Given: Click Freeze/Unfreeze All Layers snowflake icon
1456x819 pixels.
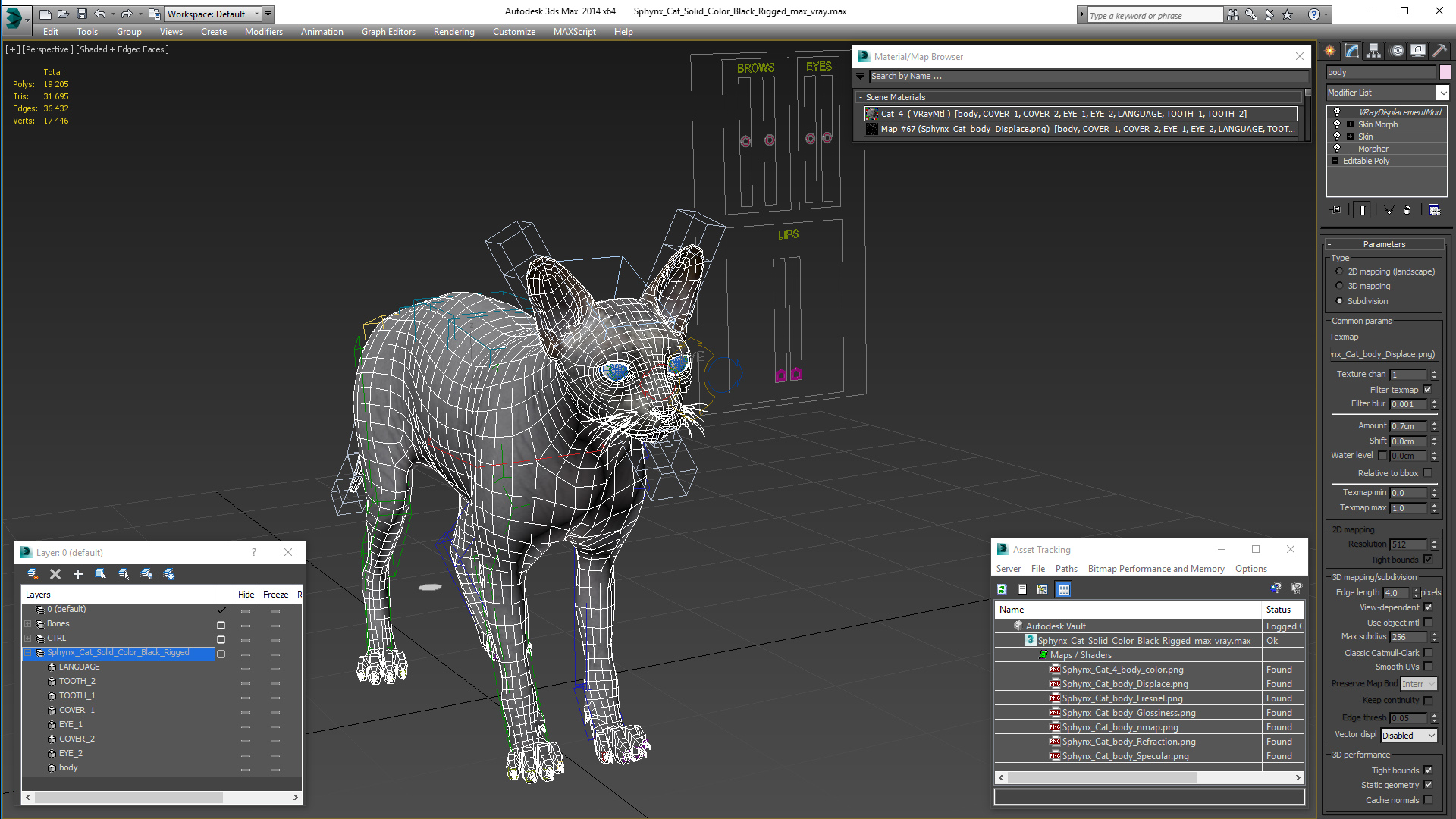Looking at the screenshot, I should click(x=169, y=574).
